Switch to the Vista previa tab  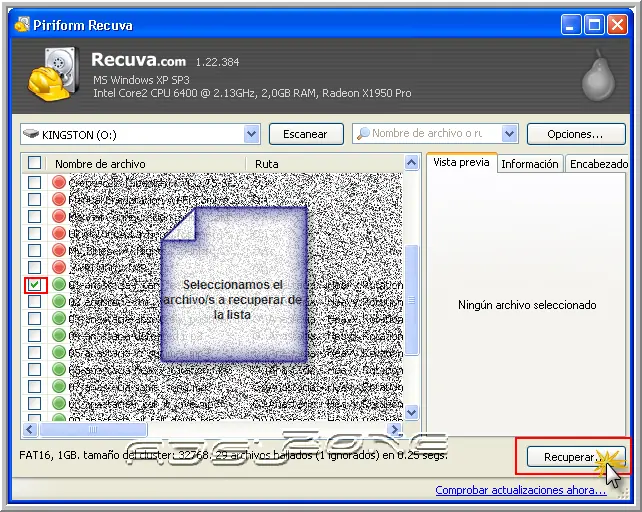point(461,163)
